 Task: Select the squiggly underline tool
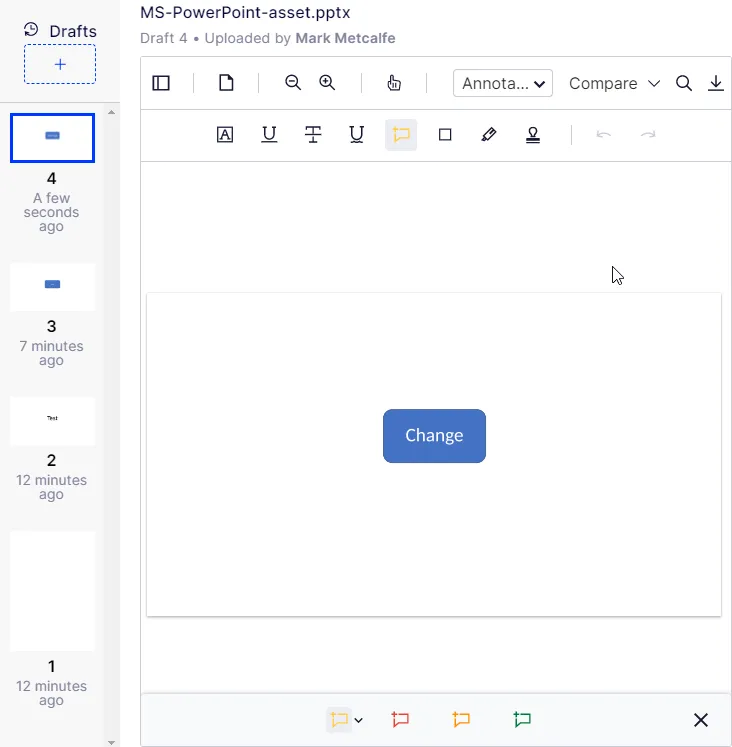tap(357, 135)
